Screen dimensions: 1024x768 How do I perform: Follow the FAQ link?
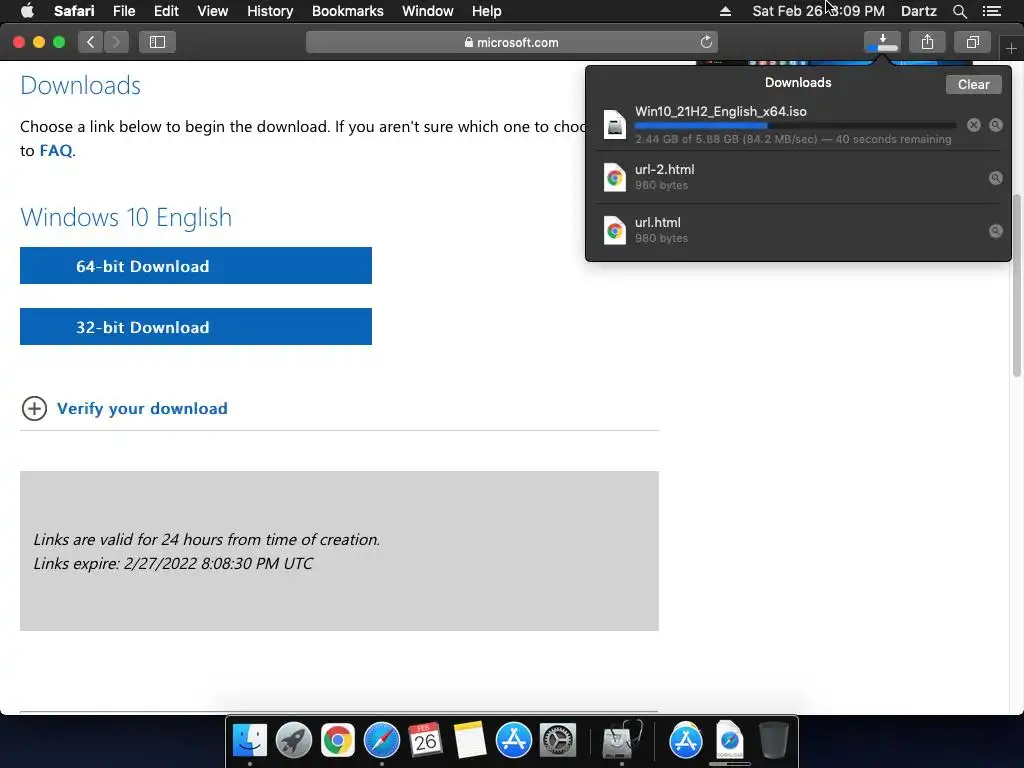[56, 150]
